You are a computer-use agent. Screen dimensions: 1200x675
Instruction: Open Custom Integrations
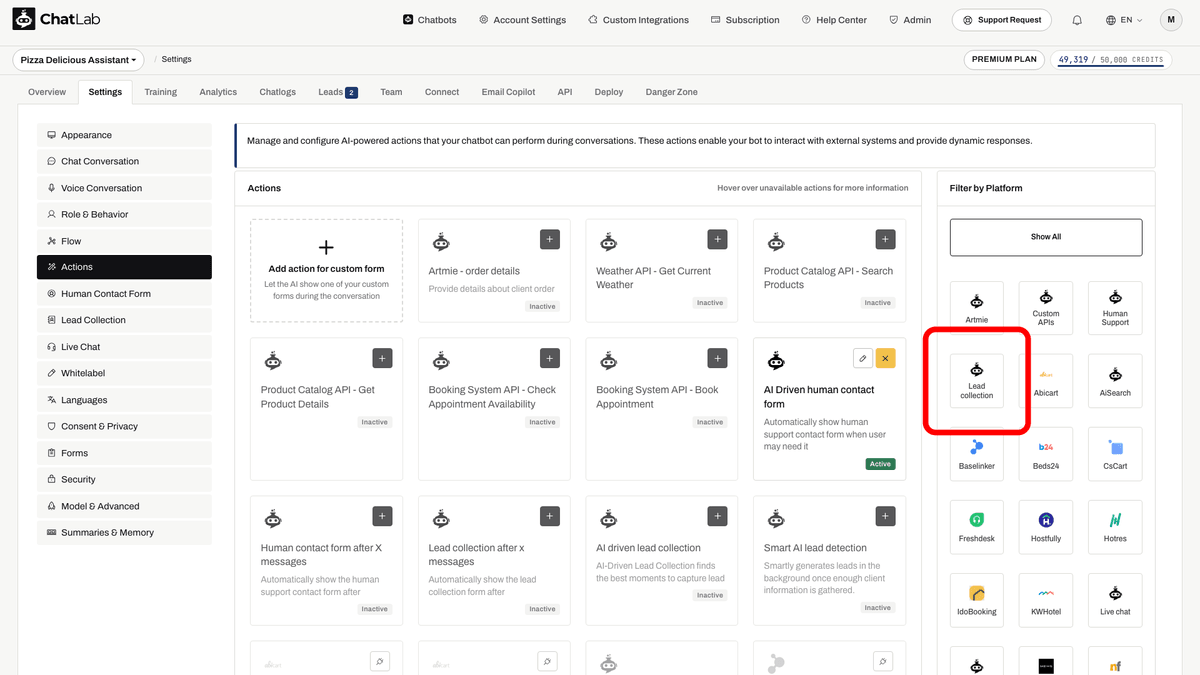click(639, 20)
